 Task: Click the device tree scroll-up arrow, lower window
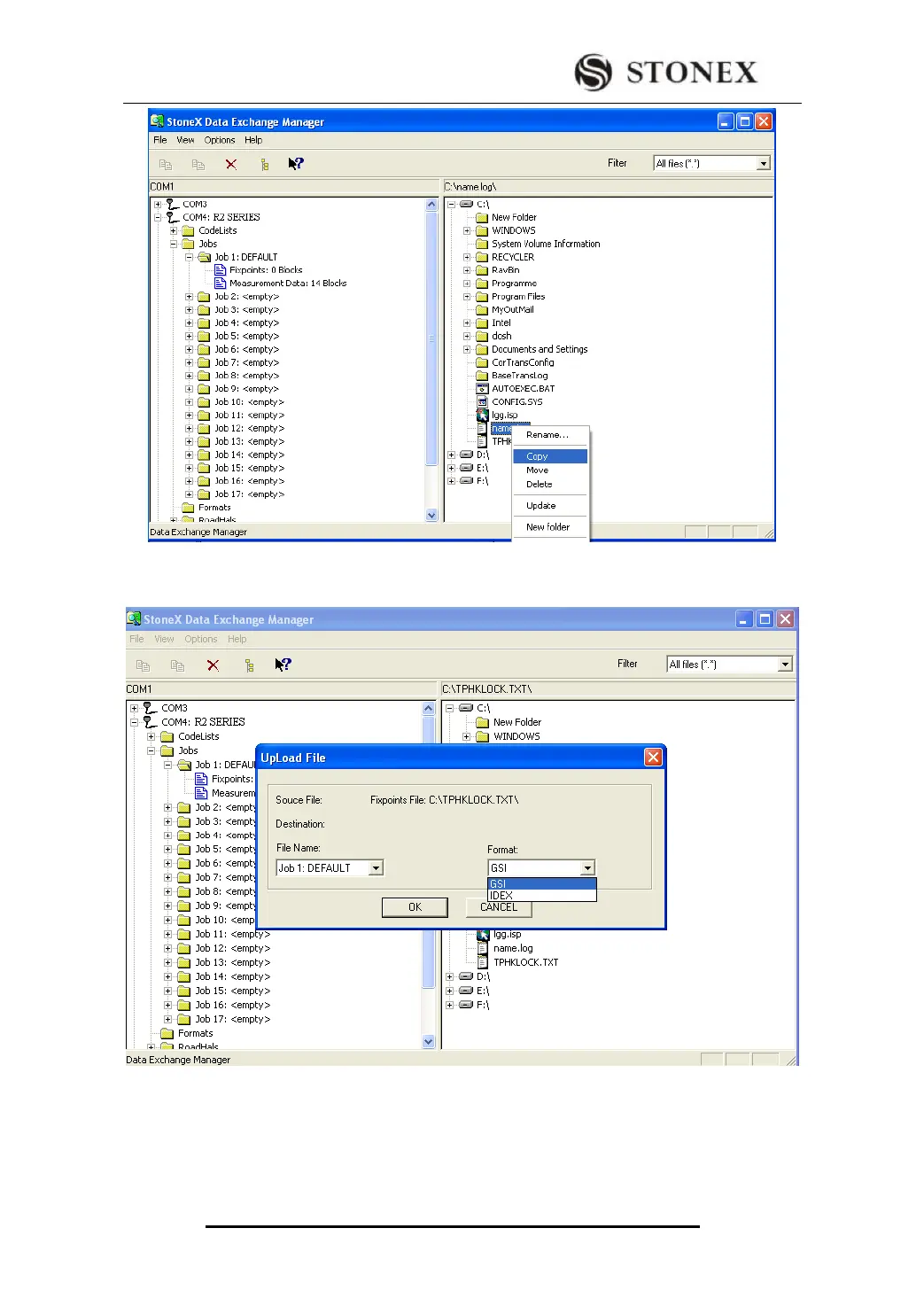tap(429, 709)
